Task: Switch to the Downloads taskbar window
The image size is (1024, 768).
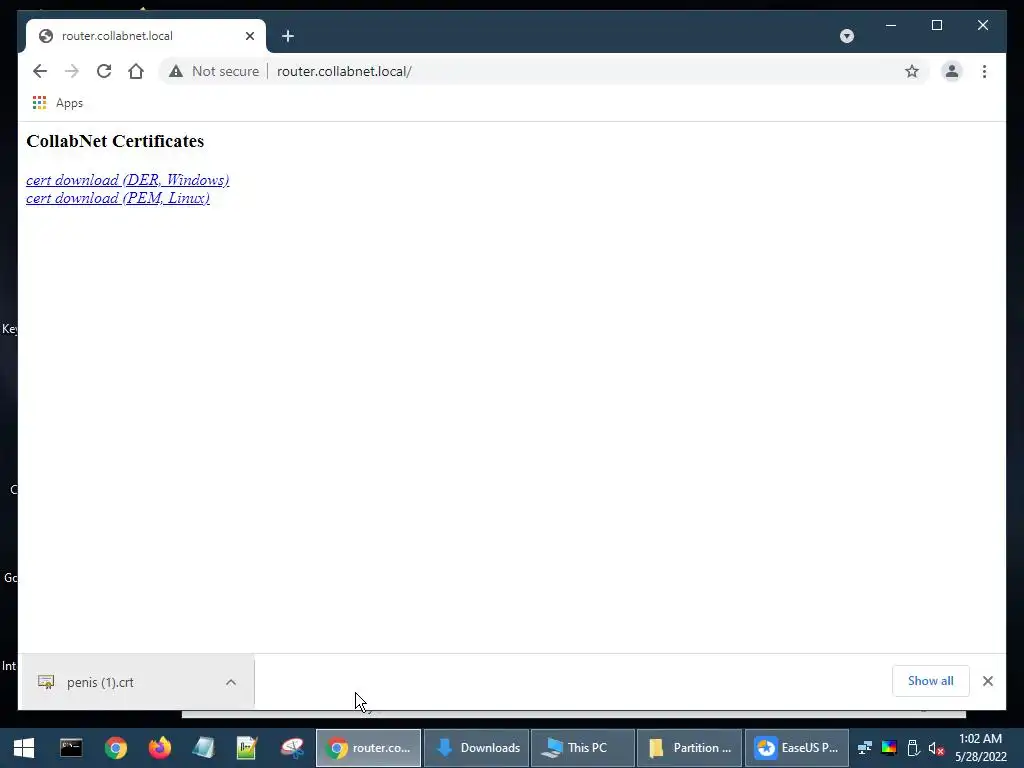Action: [476, 748]
